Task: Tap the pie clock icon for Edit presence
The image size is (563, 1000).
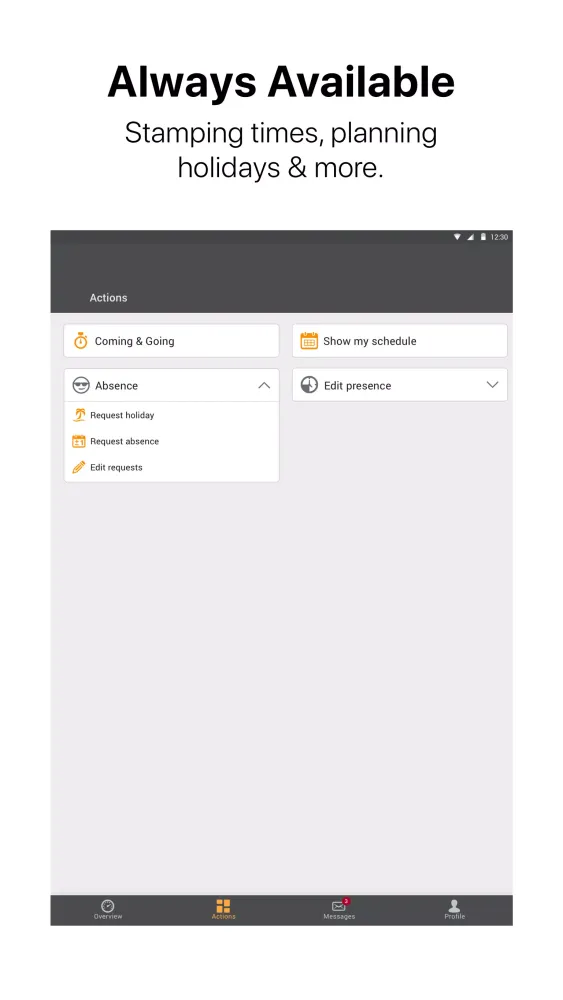Action: coord(309,385)
